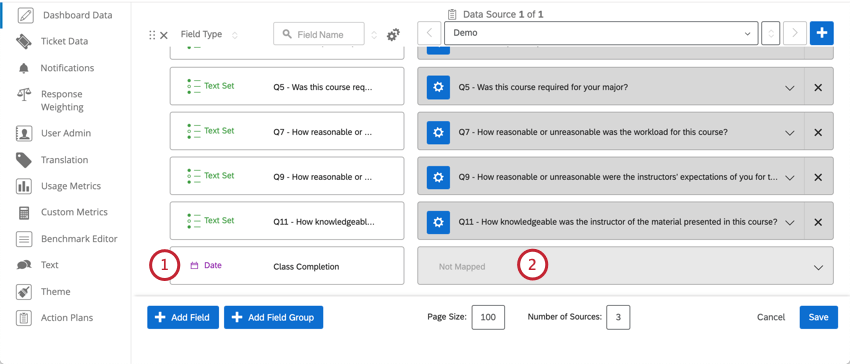850x364 pixels.
Task: Go to previous data source arrow
Action: click(x=429, y=33)
